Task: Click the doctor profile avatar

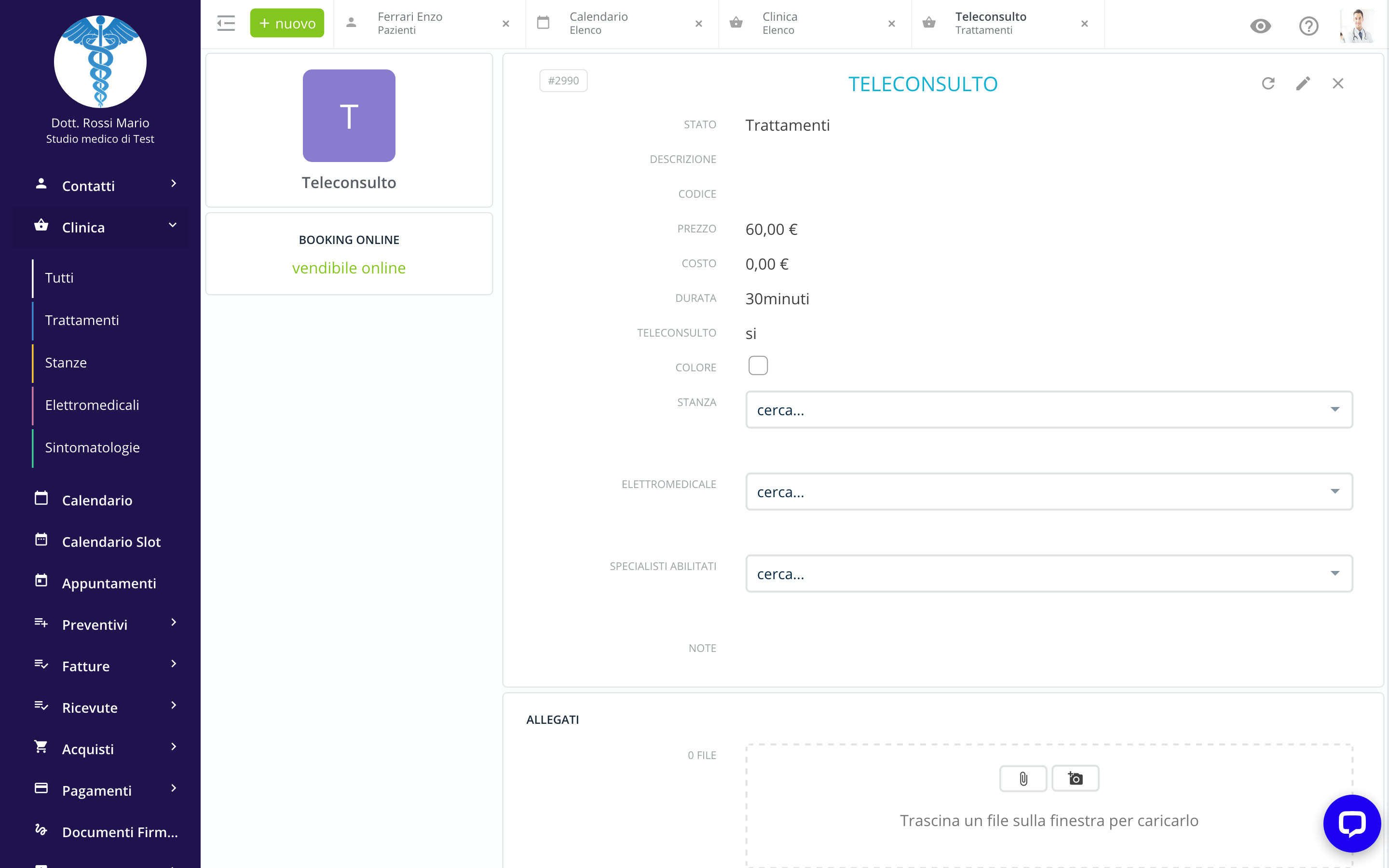Action: (1357, 26)
